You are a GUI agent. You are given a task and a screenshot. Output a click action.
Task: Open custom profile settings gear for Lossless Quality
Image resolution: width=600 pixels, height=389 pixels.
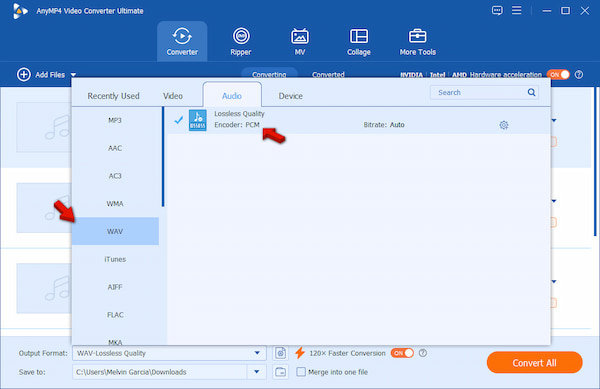pos(504,125)
